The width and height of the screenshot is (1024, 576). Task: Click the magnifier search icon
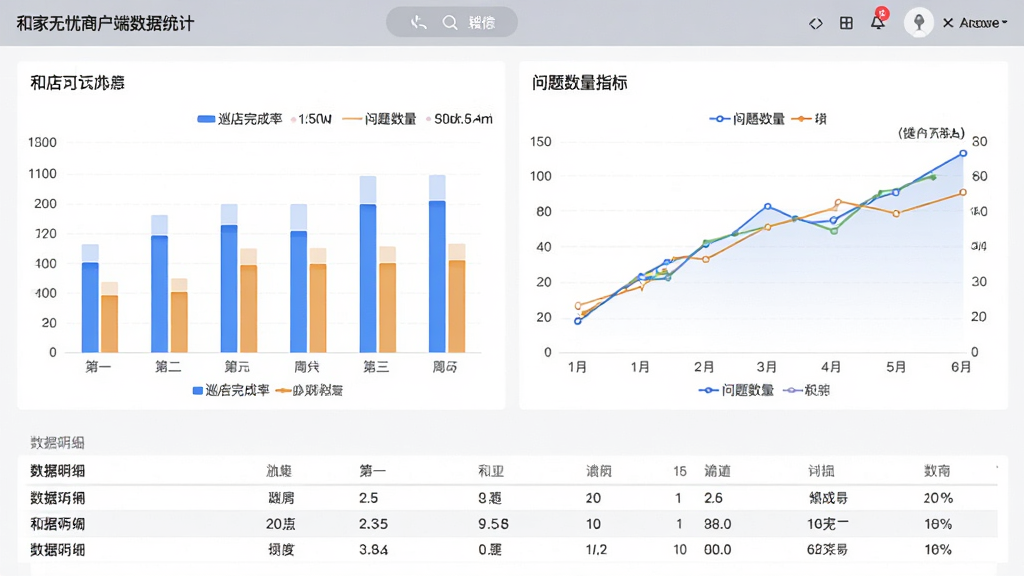(x=450, y=23)
